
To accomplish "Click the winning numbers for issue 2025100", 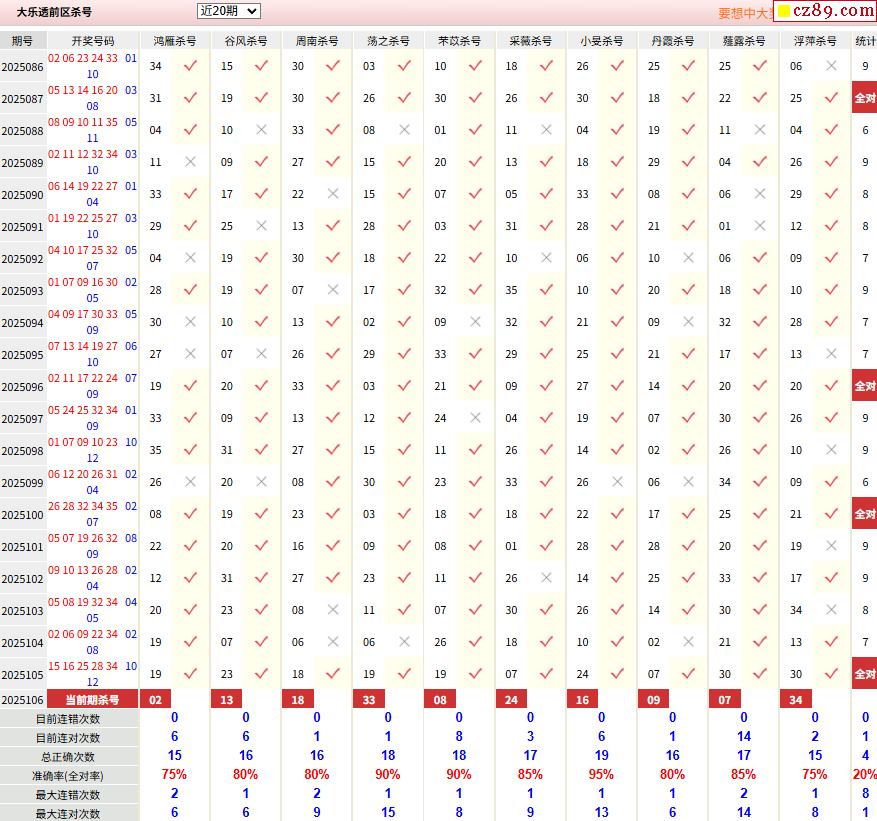I will (x=92, y=514).
